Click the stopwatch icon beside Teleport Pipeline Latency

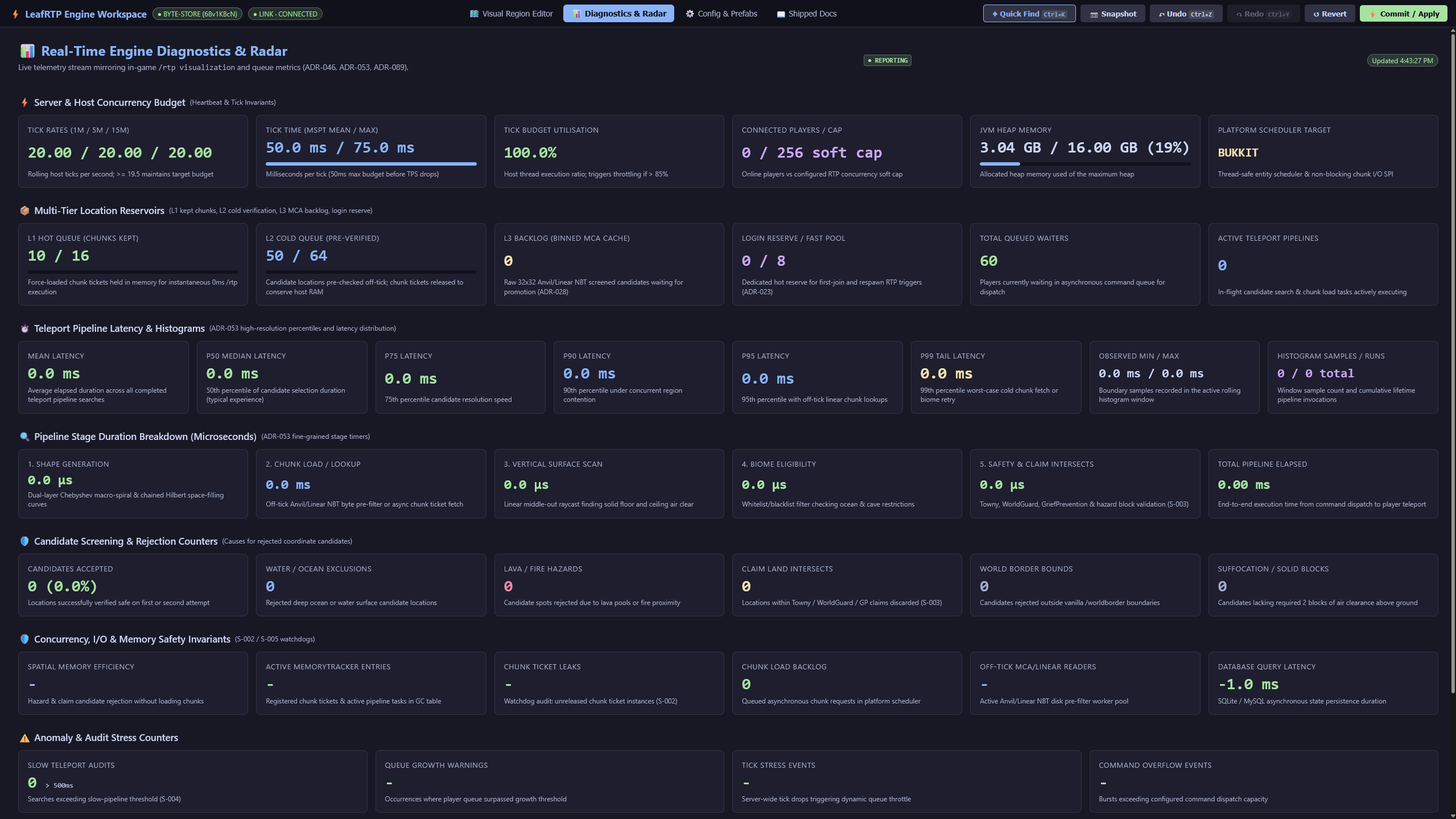[24, 328]
